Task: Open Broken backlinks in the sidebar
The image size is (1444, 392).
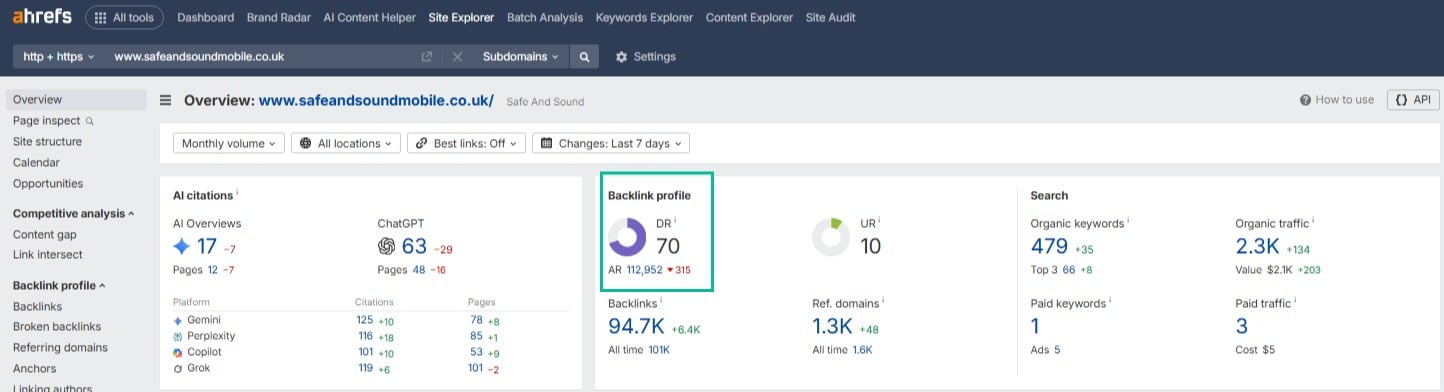Action: (57, 327)
